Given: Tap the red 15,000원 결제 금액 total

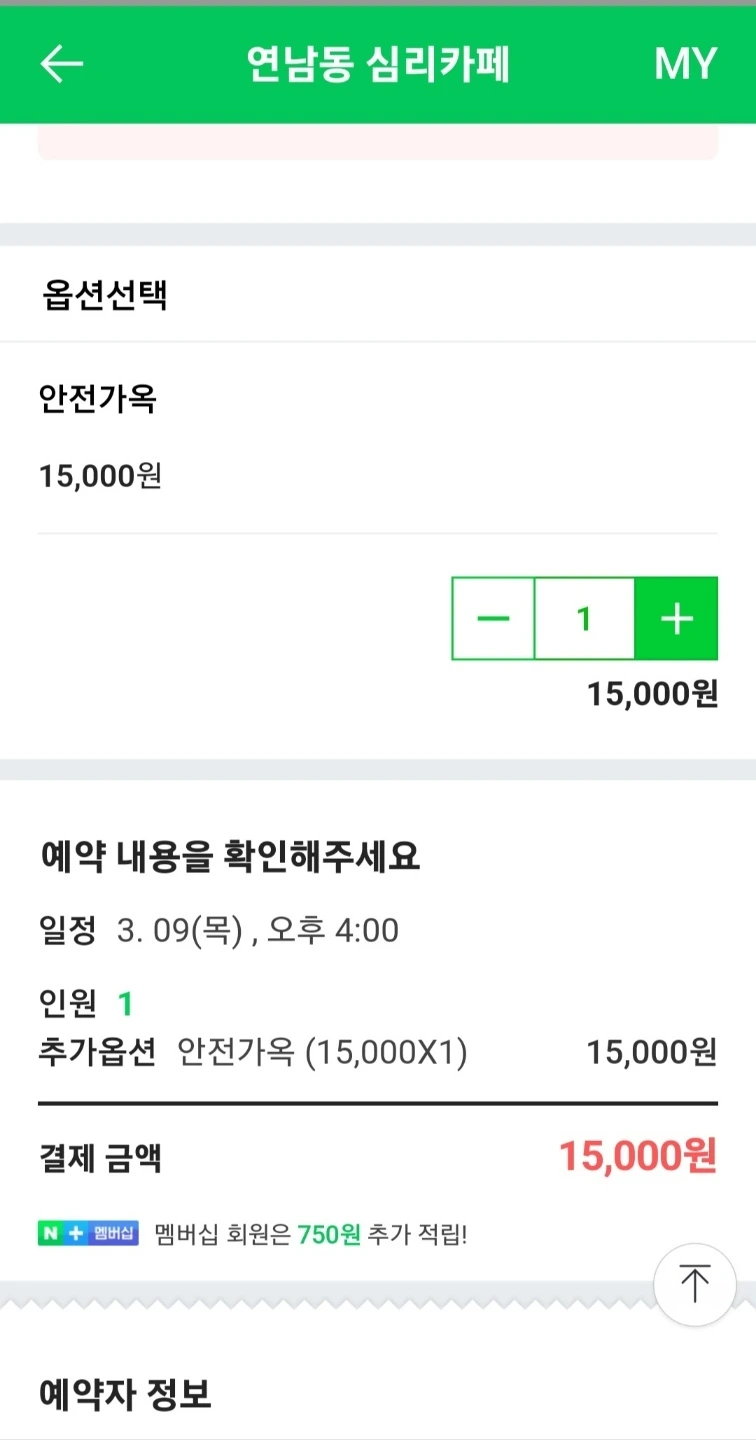Looking at the screenshot, I should click(x=638, y=1157).
